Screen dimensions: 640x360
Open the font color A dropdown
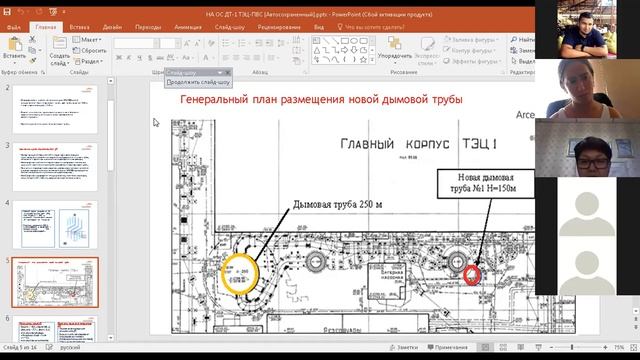coord(208,58)
